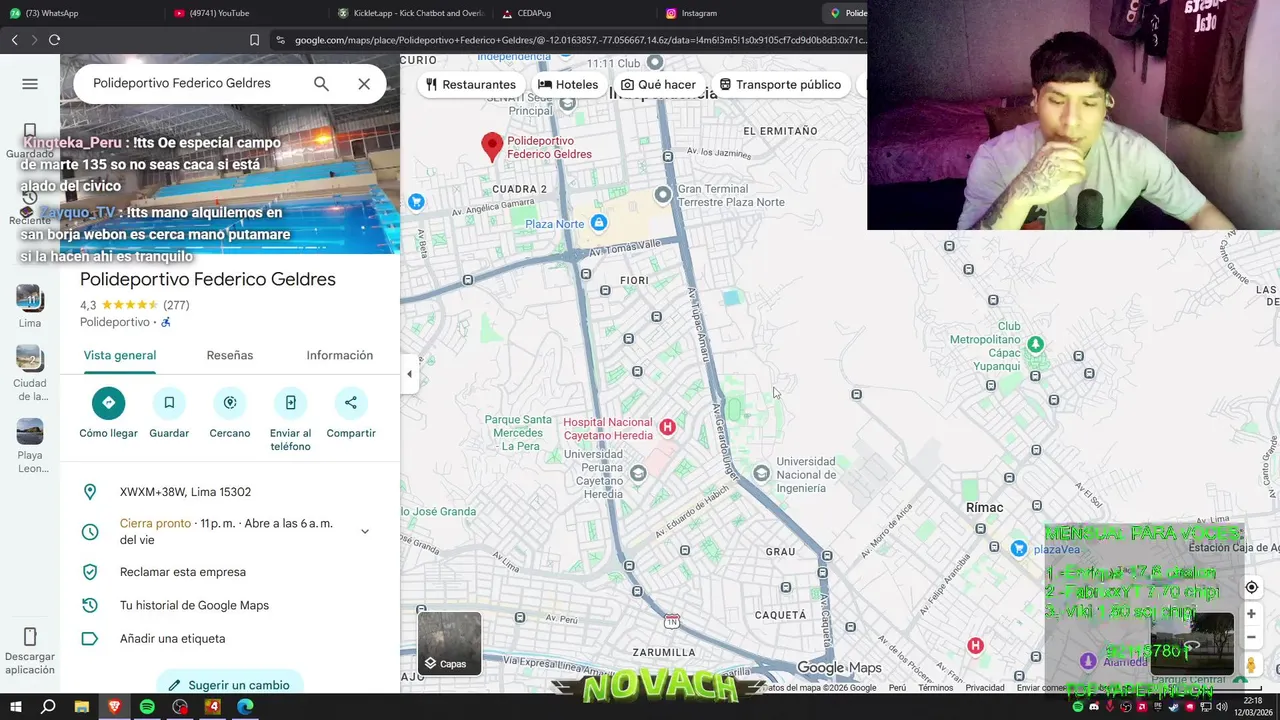
Task: Switch to the CEDAPug browser tab
Action: pyautogui.click(x=575, y=13)
